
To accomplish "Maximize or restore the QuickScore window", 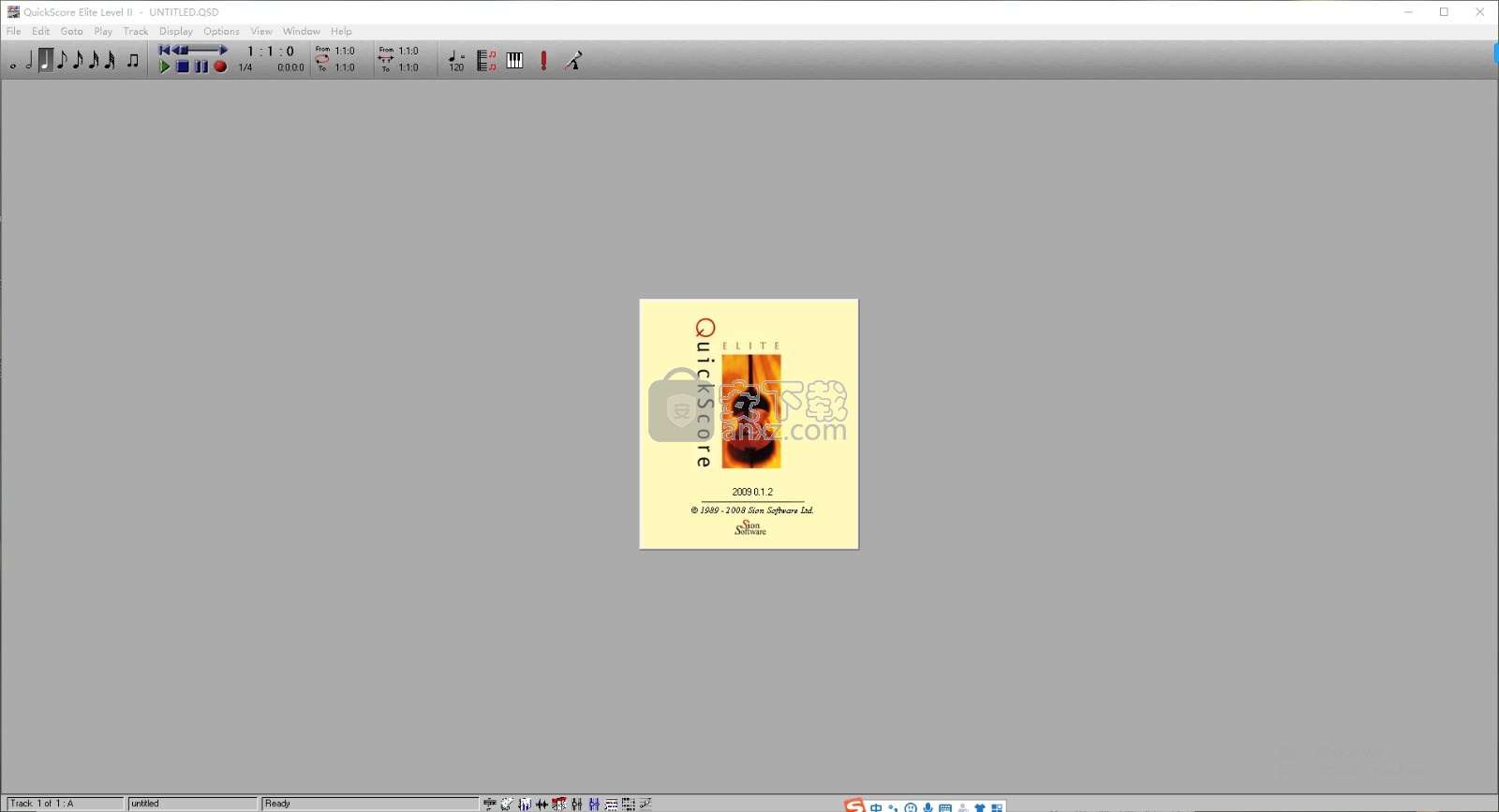I will pos(1445,12).
